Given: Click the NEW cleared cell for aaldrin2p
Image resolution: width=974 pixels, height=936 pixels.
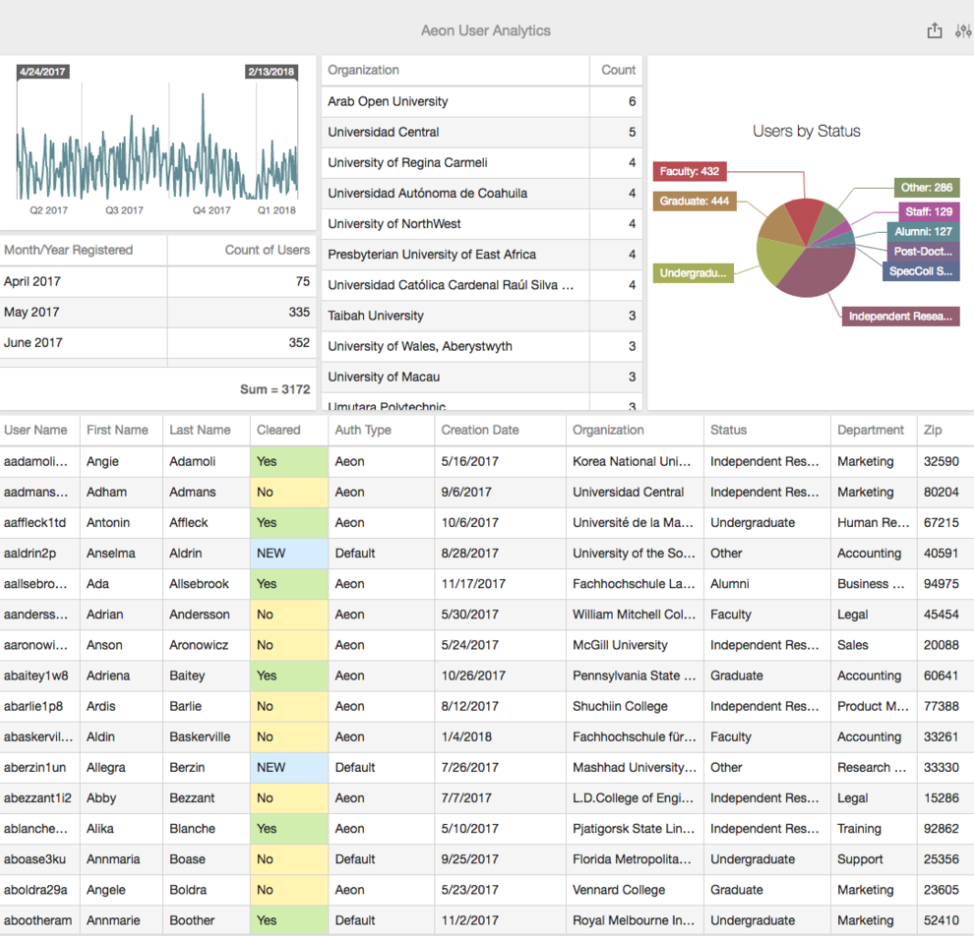Looking at the screenshot, I should 288,553.
